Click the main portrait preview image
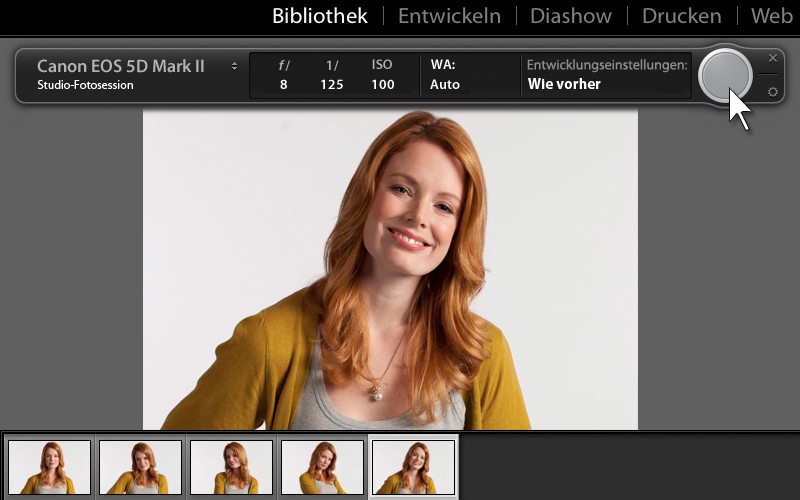Screen dimensions: 800x500 390,270
